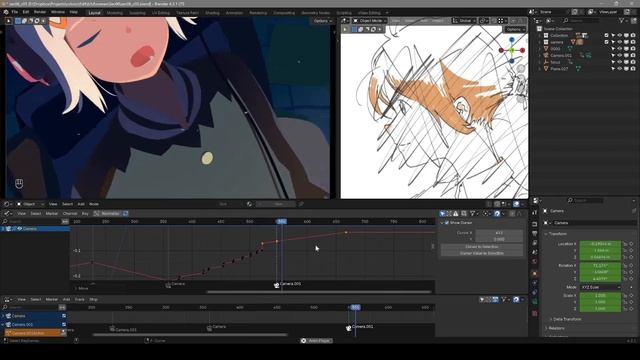This screenshot has height=360, width=640.
Task: Click the sketch viewport editor type icon
Action: (x=345, y=20)
